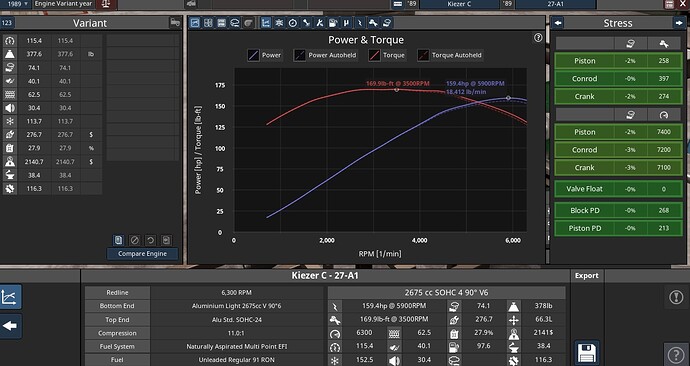Image resolution: width=690 pixels, height=366 pixels.
Task: Click the 2675 cc SOHC 4 90° V6 header
Action: tap(446, 293)
